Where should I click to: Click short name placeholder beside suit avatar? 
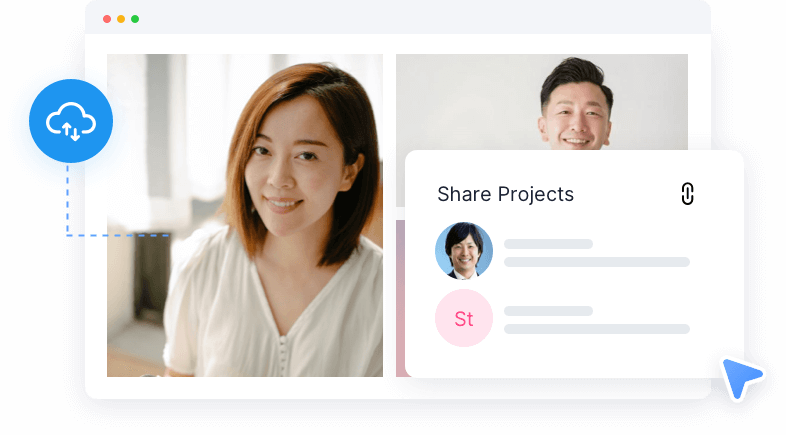pos(548,244)
